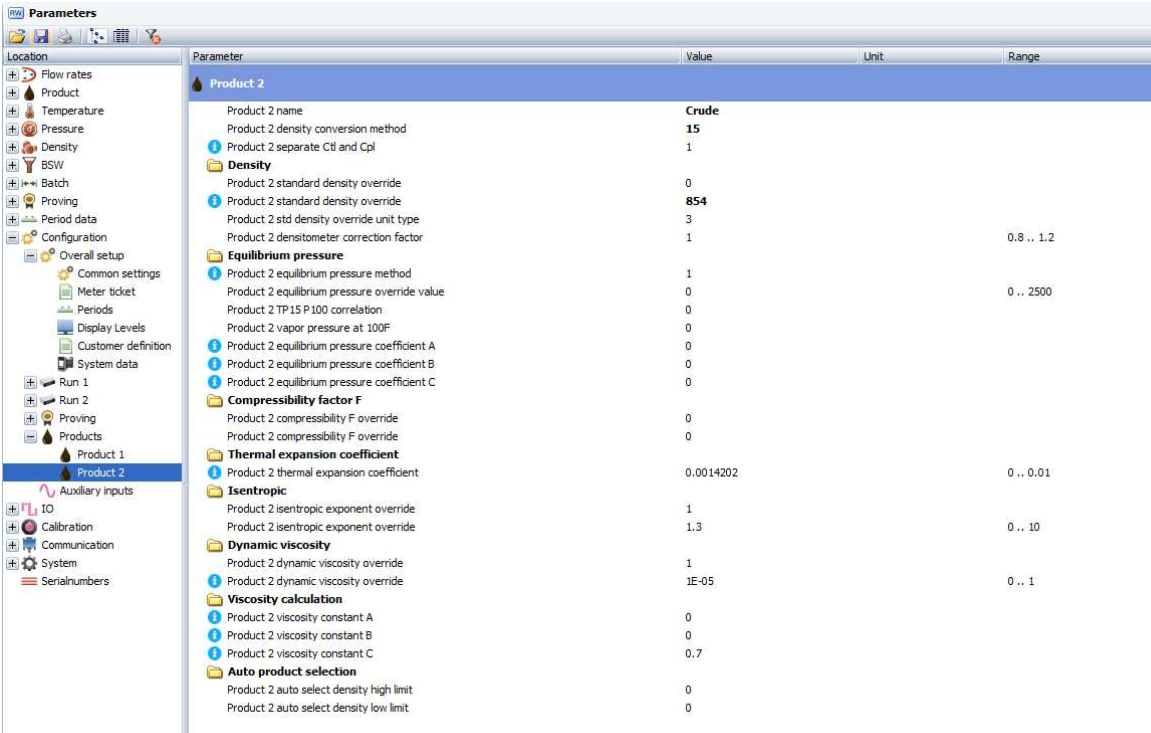The width and height of the screenshot is (1151, 733).
Task: Click the Auxiliary inputs wave icon
Action: click(48, 490)
